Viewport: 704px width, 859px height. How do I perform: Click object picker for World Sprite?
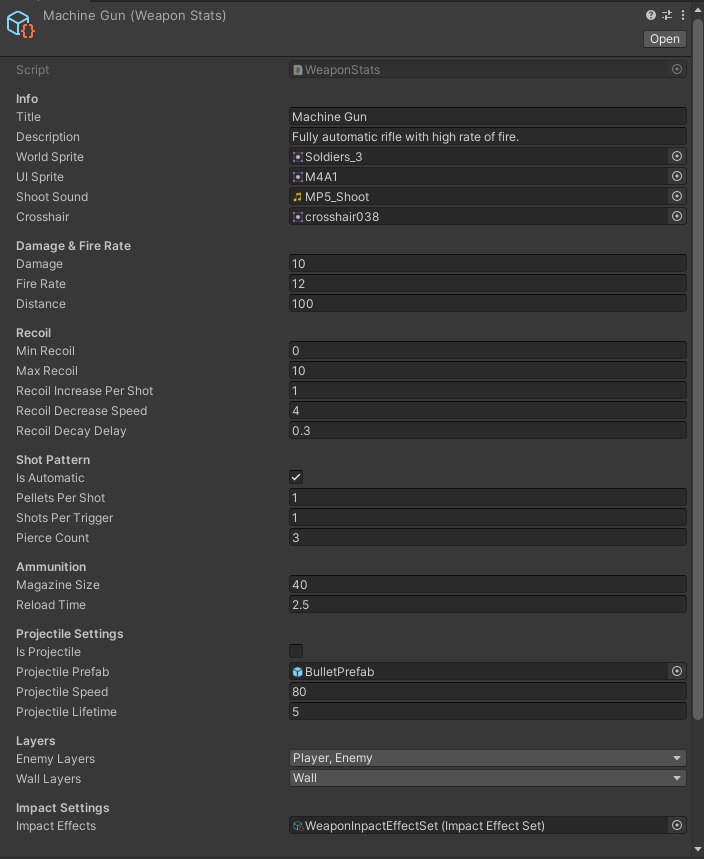pos(677,157)
